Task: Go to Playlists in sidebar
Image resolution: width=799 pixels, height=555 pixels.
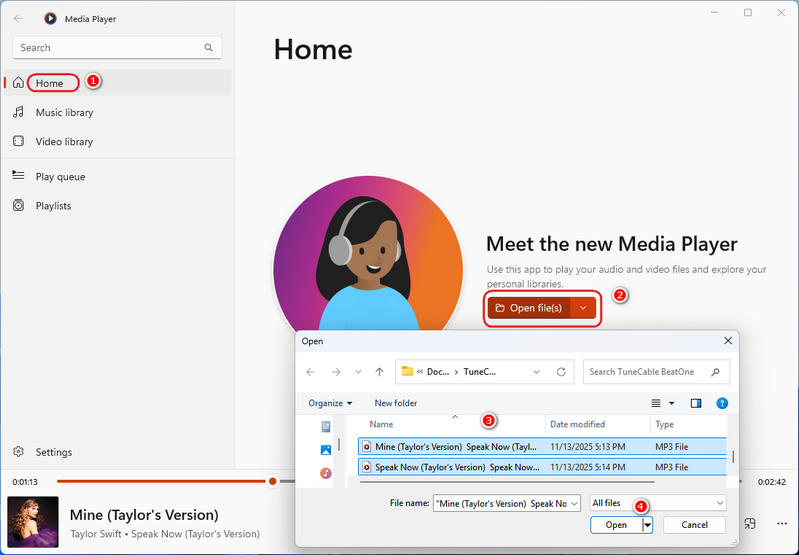Action: (x=53, y=205)
